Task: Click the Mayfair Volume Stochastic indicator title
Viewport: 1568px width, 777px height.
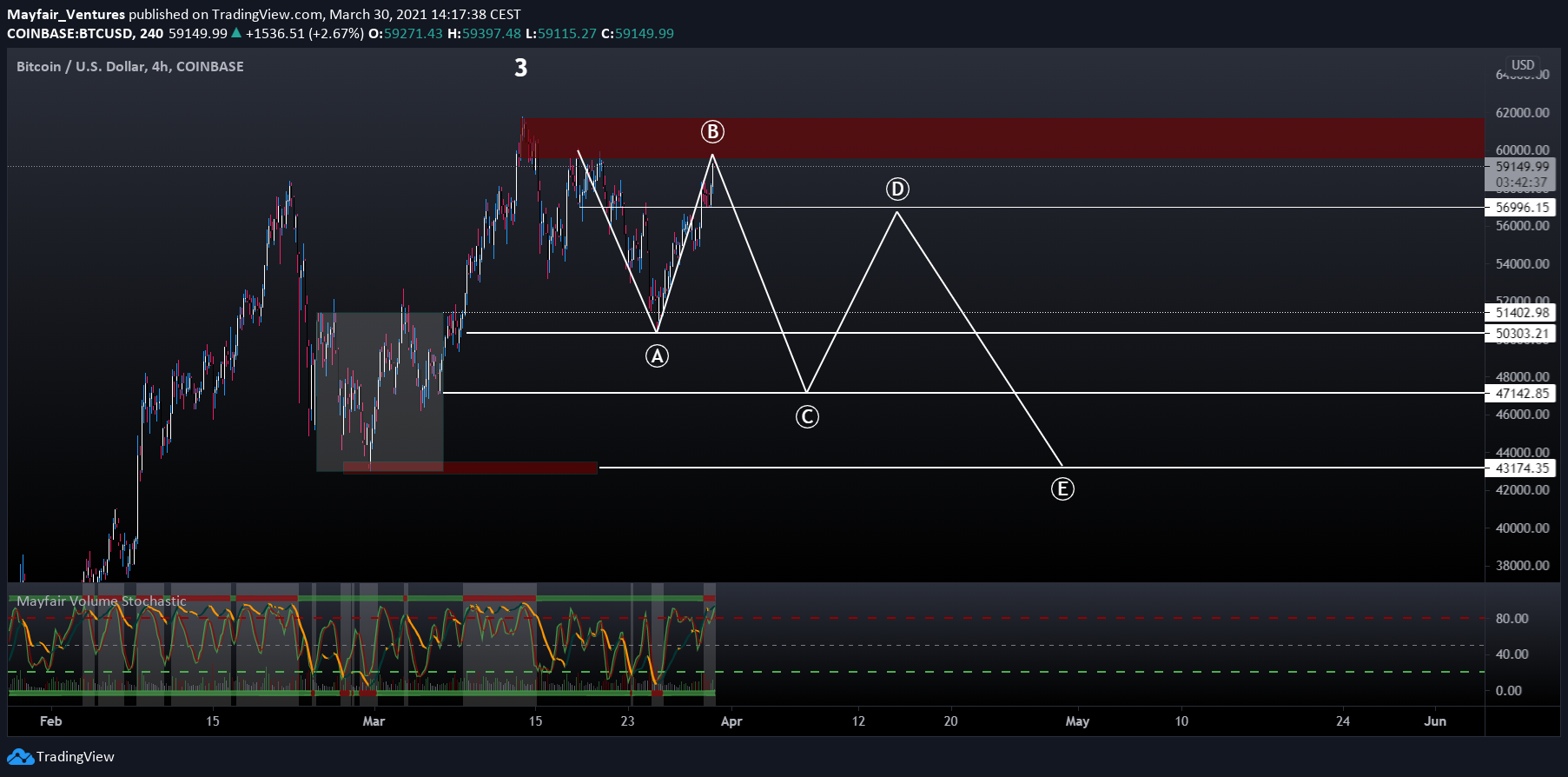Action: (102, 601)
